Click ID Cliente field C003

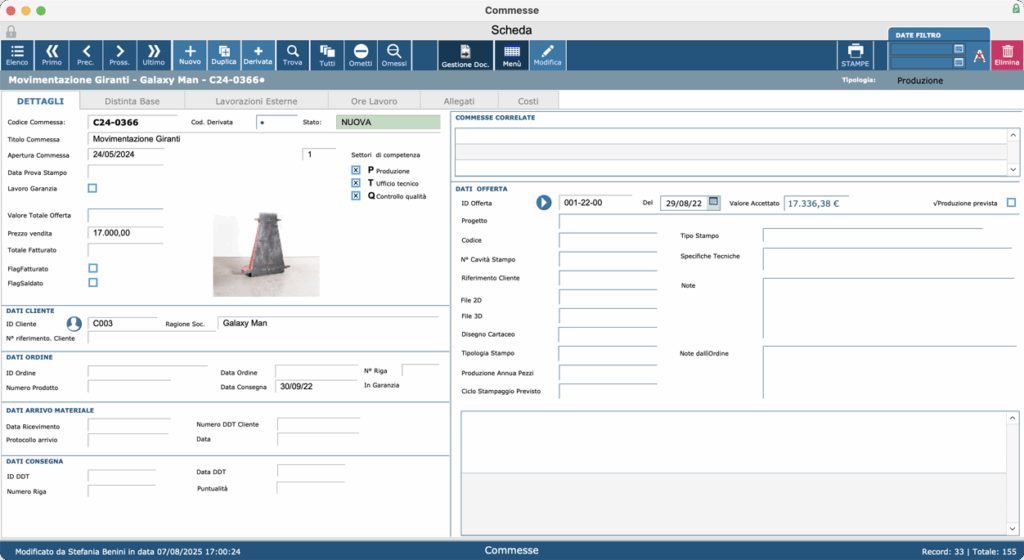coord(123,323)
